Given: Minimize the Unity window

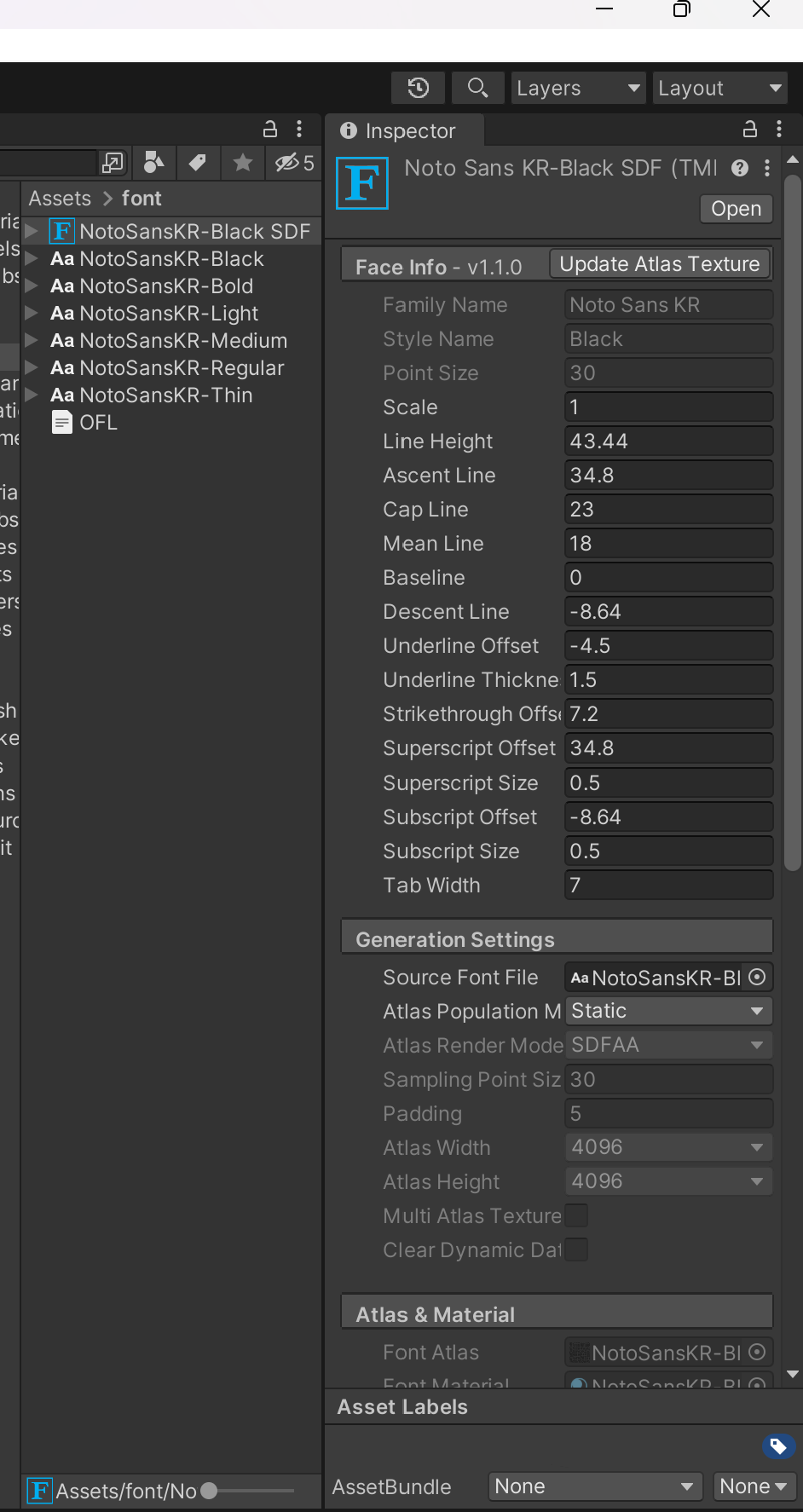Looking at the screenshot, I should (604, 9).
